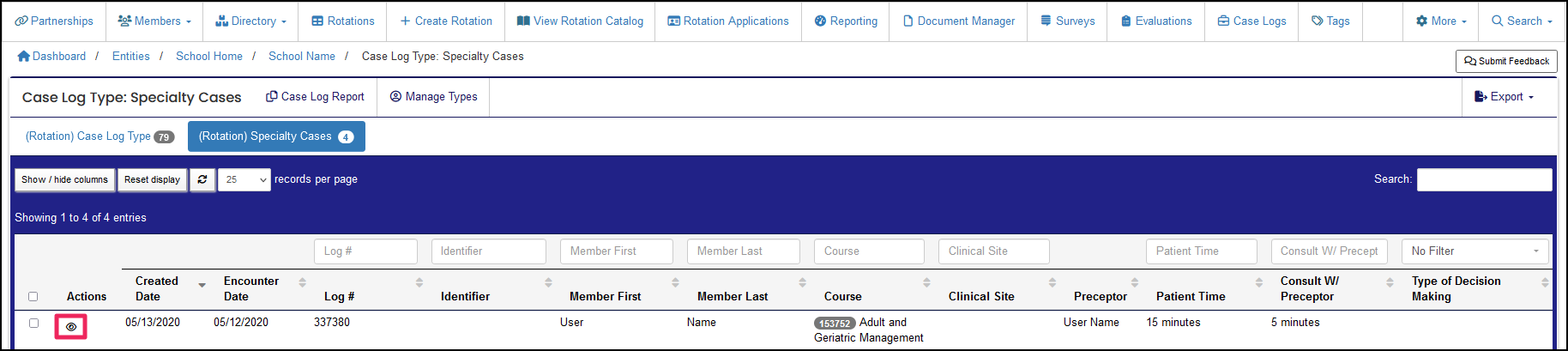Open View Rotation Catalog
The image size is (1568, 351).
coord(580,21)
